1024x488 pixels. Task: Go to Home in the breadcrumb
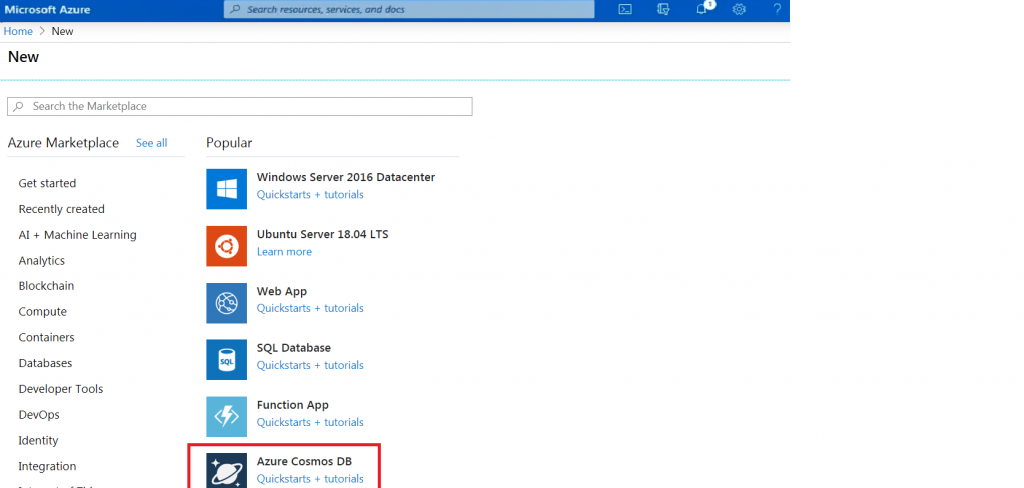point(18,31)
